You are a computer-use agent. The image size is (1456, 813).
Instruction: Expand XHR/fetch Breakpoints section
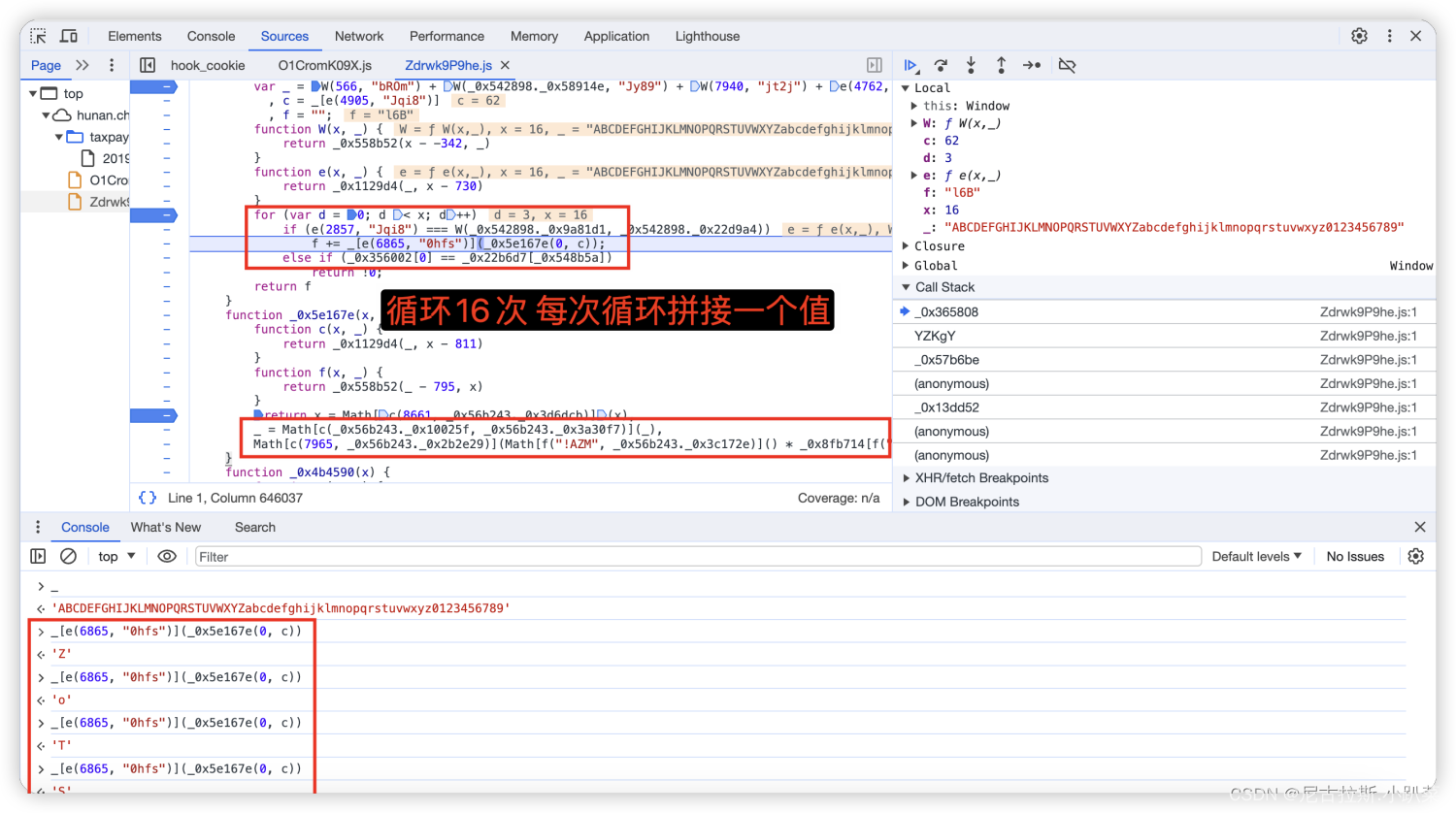tap(906, 477)
